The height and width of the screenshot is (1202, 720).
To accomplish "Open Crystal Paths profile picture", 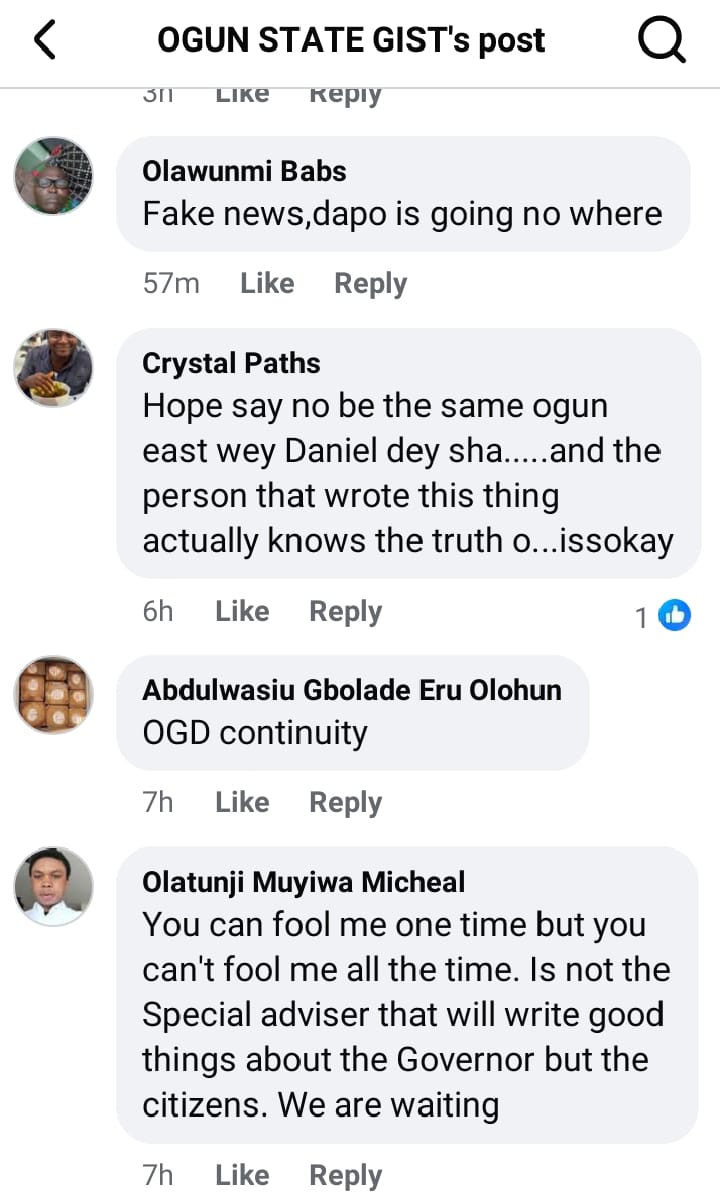I will (54, 368).
